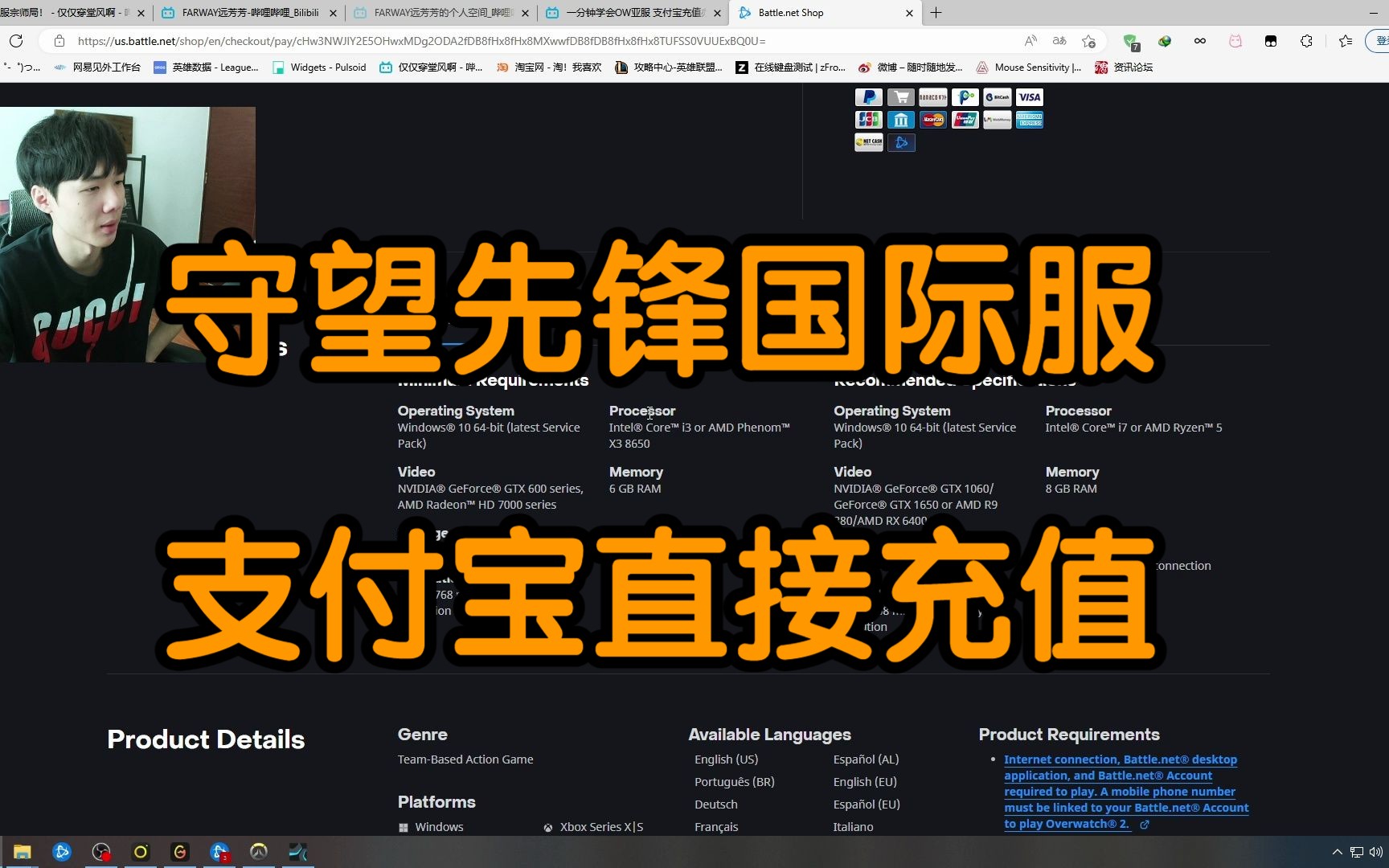Click the volume icon in system tray
The image size is (1389, 868).
[1375, 852]
